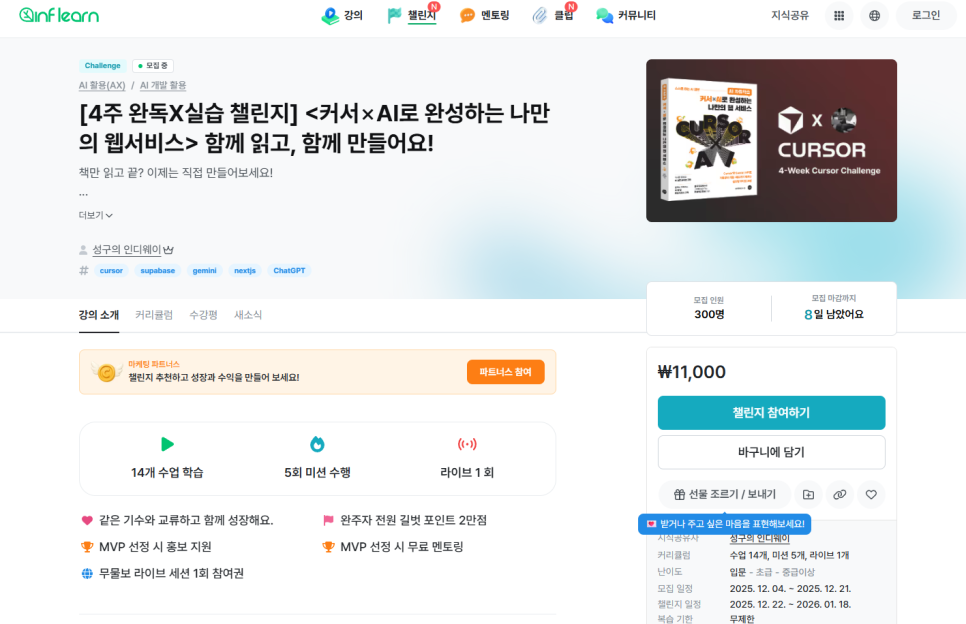The image size is (966, 624).
Task: Click 선물 조르기 / 보내기 button
Action: click(724, 495)
